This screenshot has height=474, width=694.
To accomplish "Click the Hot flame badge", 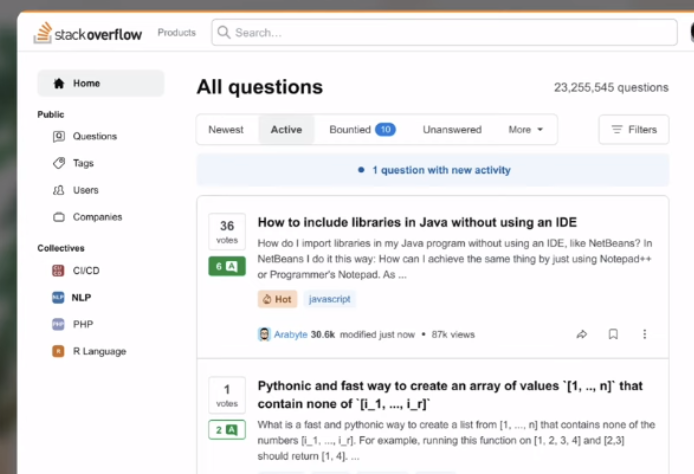I will [x=278, y=299].
